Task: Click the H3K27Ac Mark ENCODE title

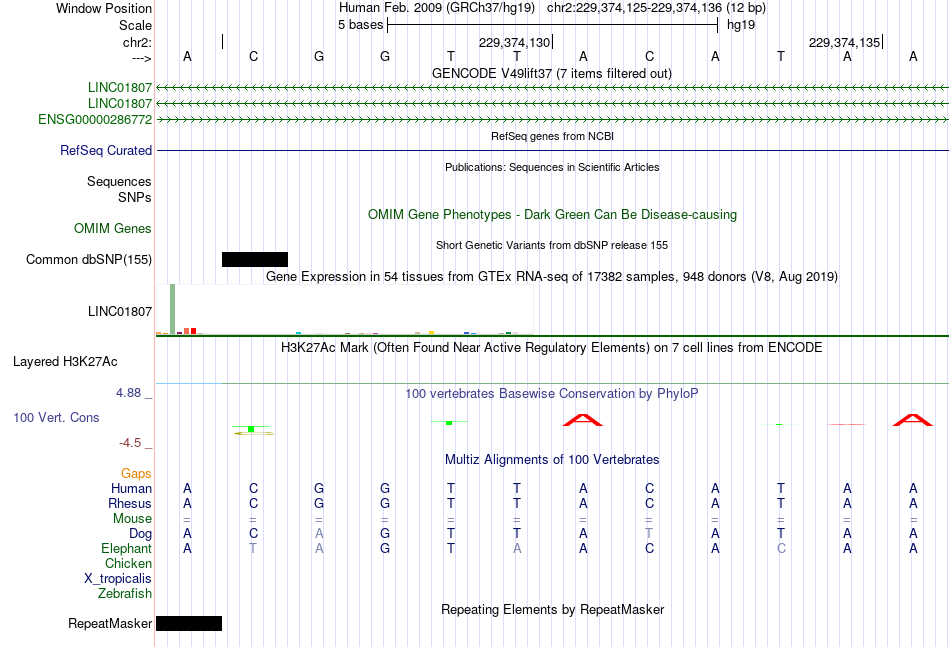Action: coord(552,348)
